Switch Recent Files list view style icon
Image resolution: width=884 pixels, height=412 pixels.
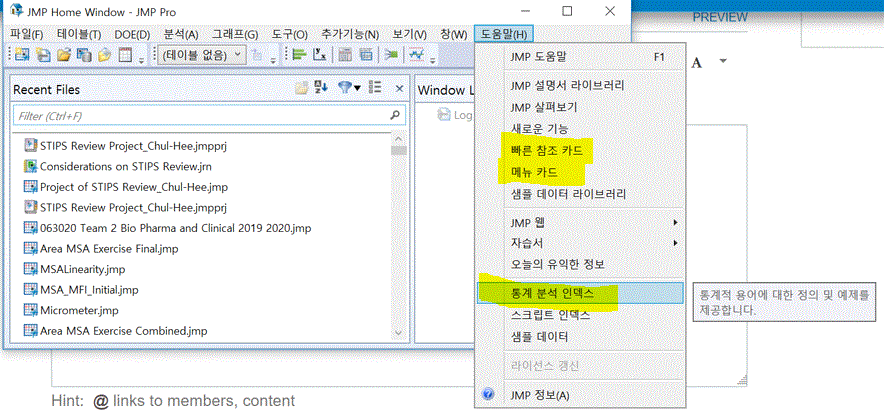click(x=375, y=87)
